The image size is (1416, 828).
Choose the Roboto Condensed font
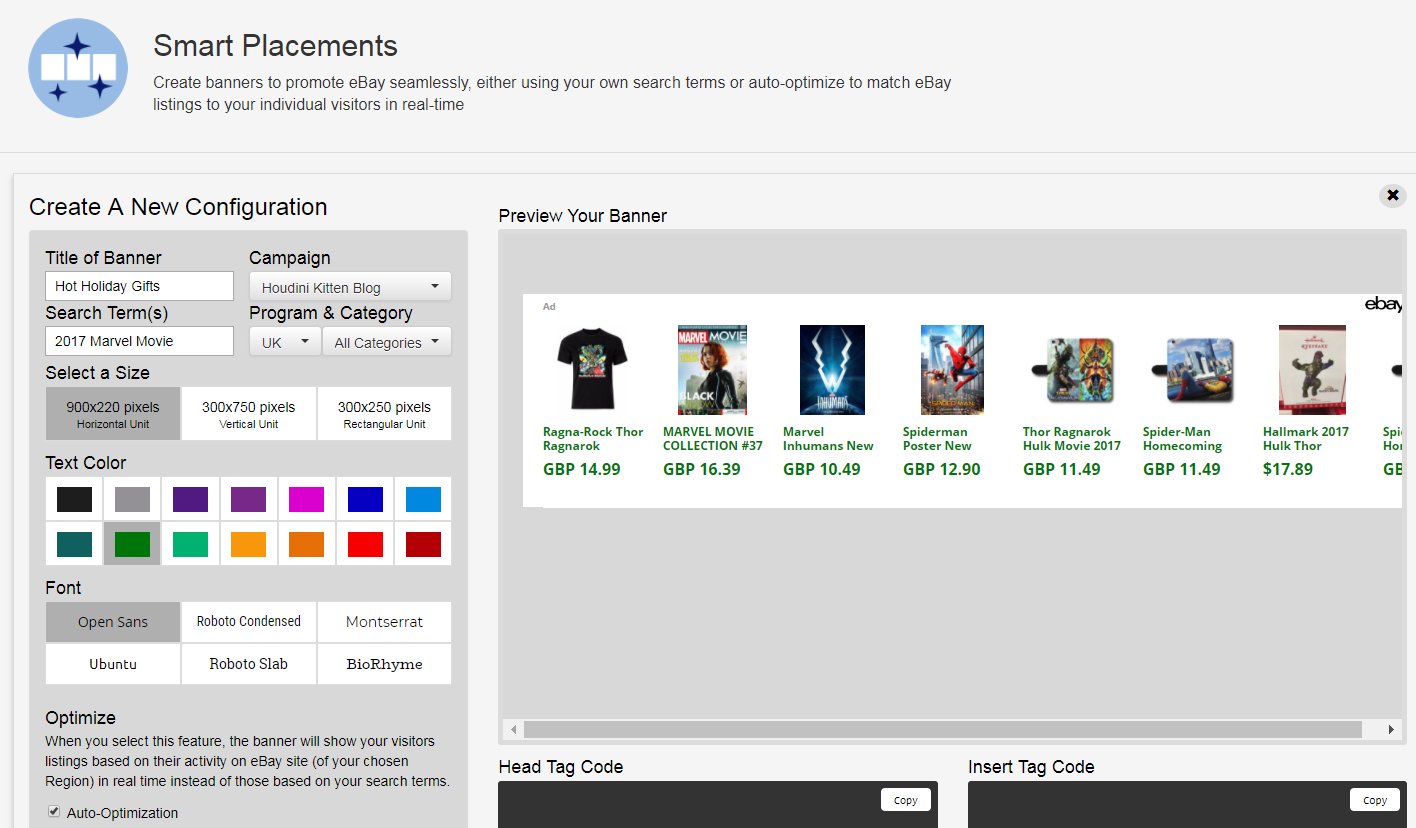[249, 622]
